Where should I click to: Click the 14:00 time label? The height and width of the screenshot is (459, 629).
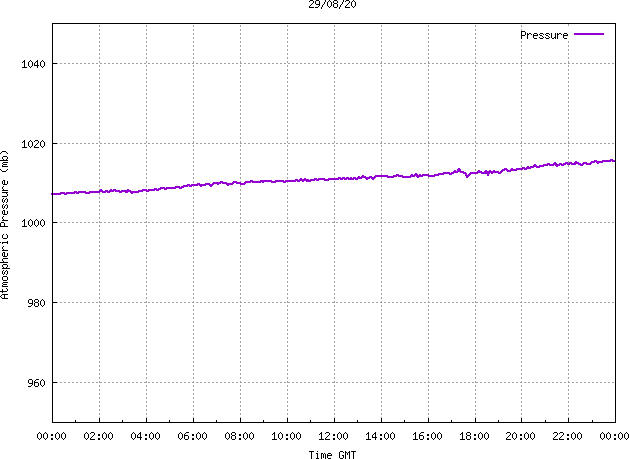coord(380,436)
